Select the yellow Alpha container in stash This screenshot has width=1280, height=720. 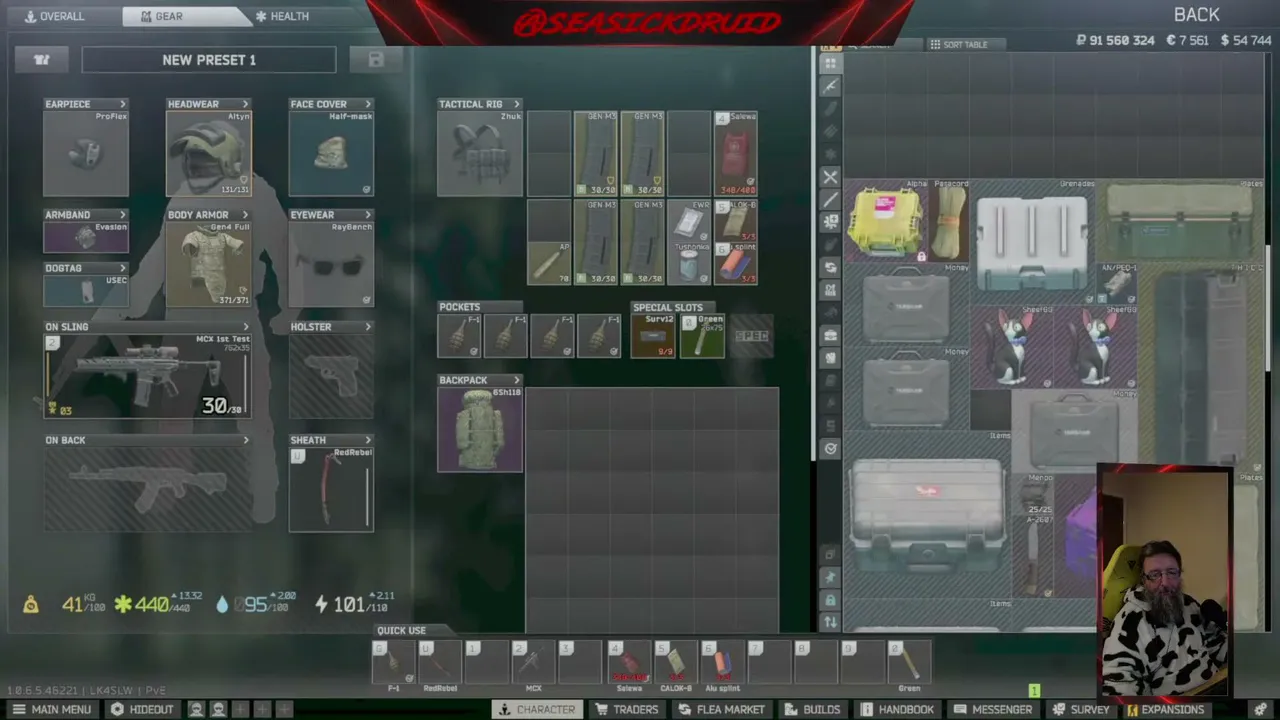[x=886, y=221]
